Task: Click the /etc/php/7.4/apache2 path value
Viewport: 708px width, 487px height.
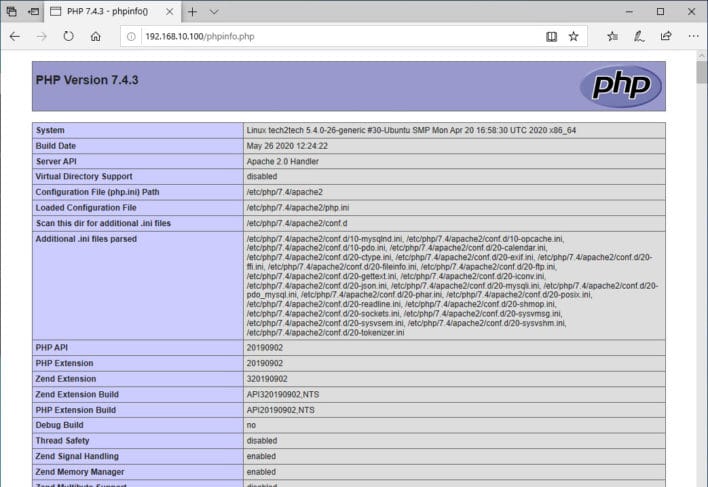Action: pyautogui.click(x=284, y=192)
